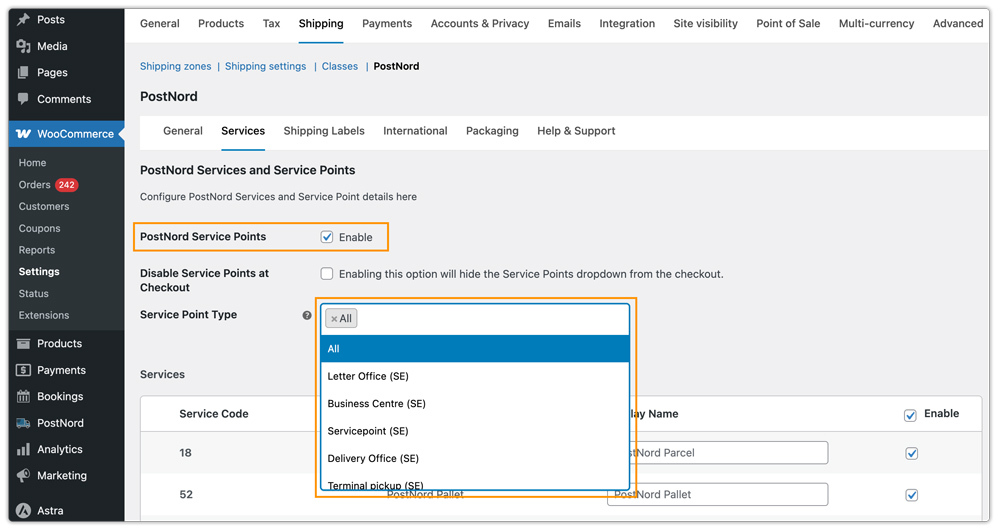
Task: Open the Shipping settings tab
Action: [321, 24]
